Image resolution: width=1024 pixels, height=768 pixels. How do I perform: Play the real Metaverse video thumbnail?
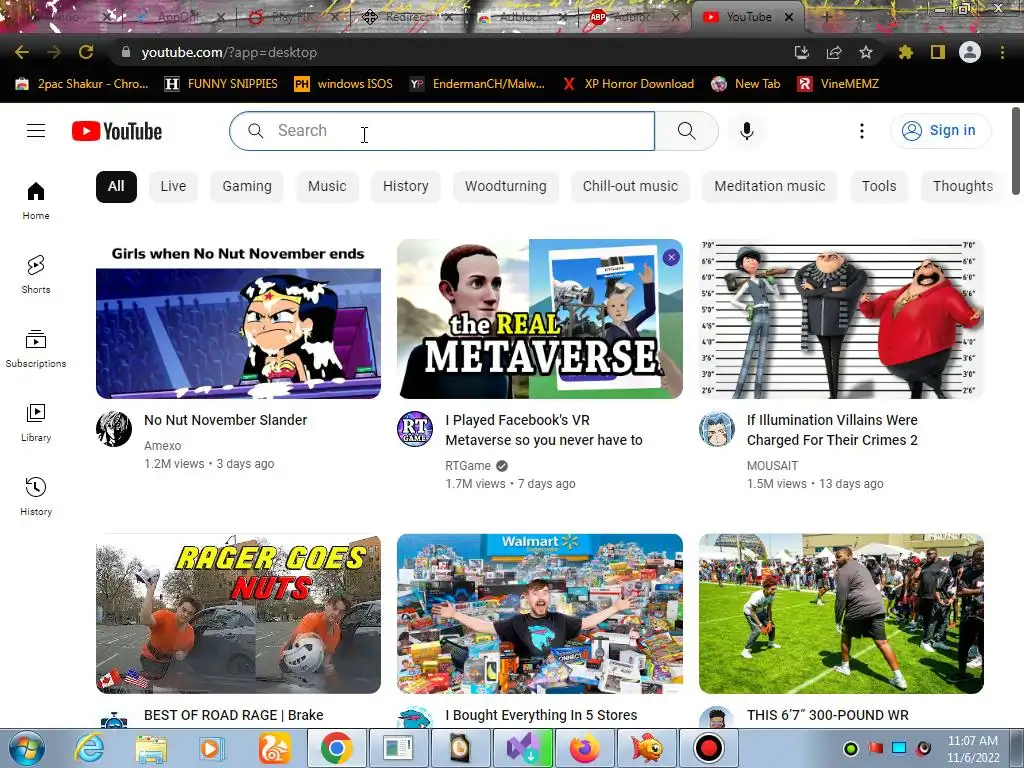pos(540,319)
